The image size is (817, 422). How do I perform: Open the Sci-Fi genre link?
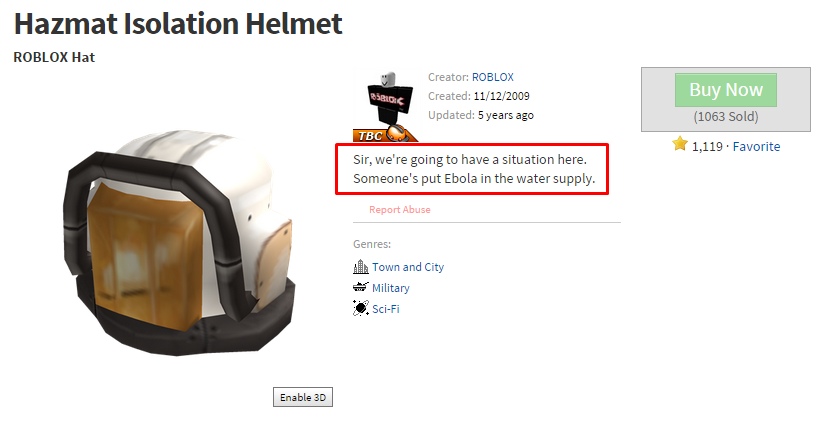coord(386,309)
